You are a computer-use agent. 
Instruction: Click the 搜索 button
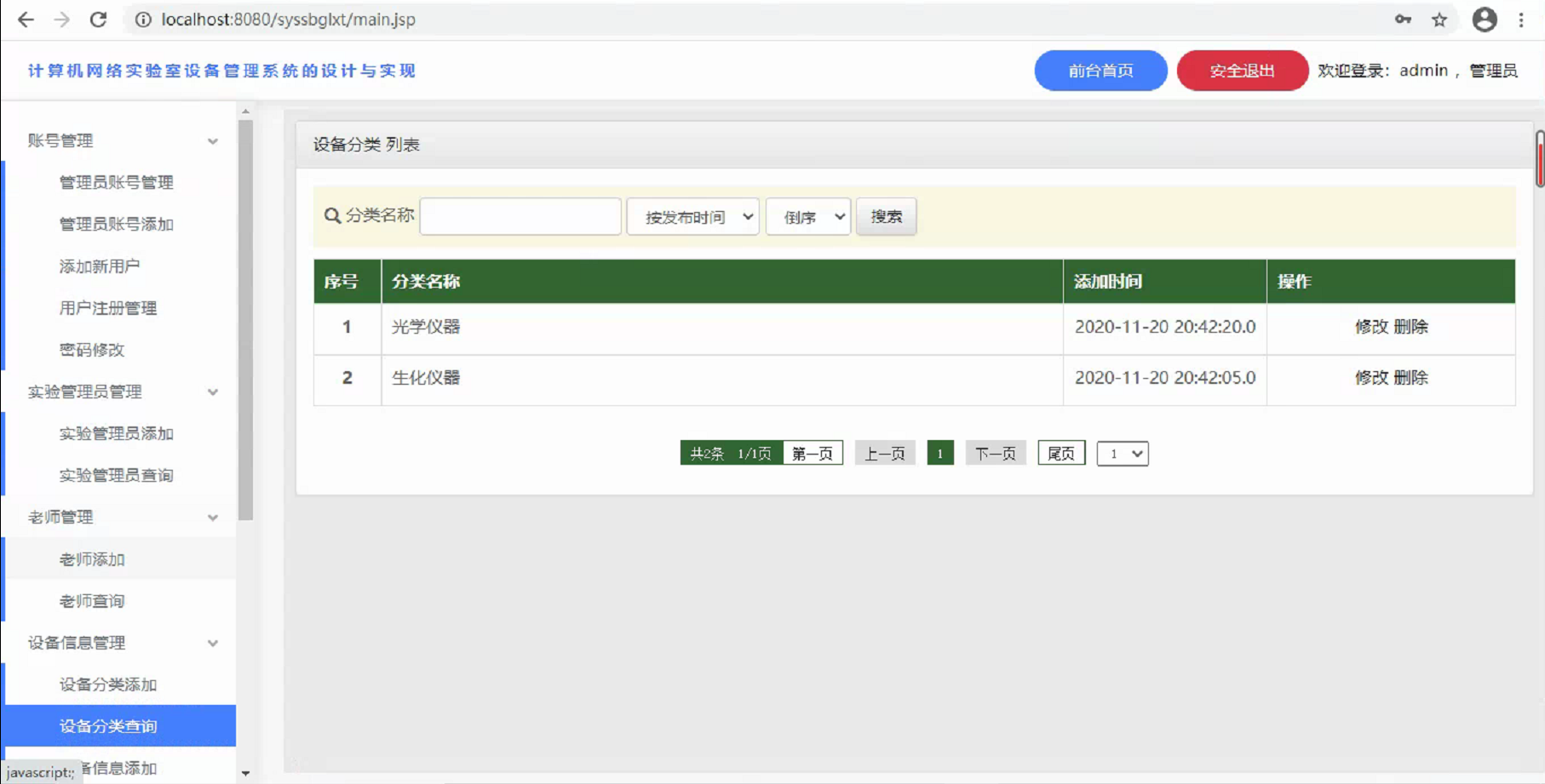click(x=886, y=216)
